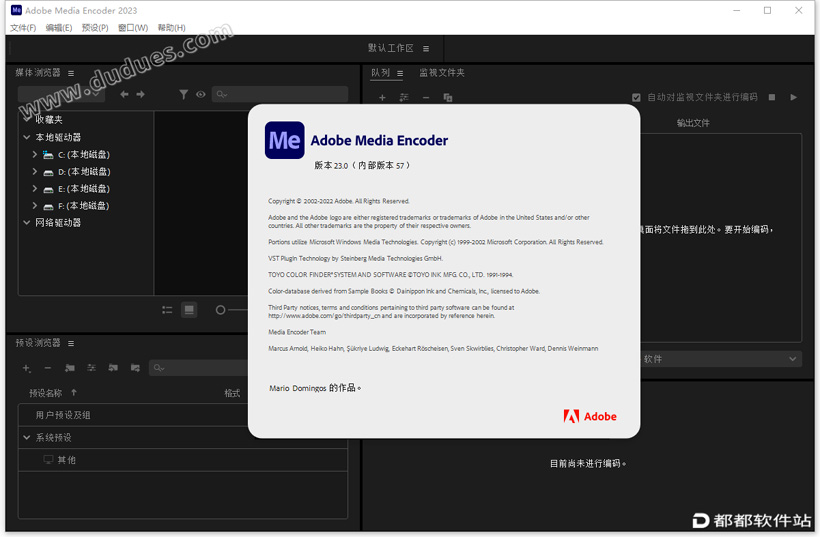This screenshot has width=820, height=537.
Task: Add source with queue plus icon
Action: click(x=382, y=98)
